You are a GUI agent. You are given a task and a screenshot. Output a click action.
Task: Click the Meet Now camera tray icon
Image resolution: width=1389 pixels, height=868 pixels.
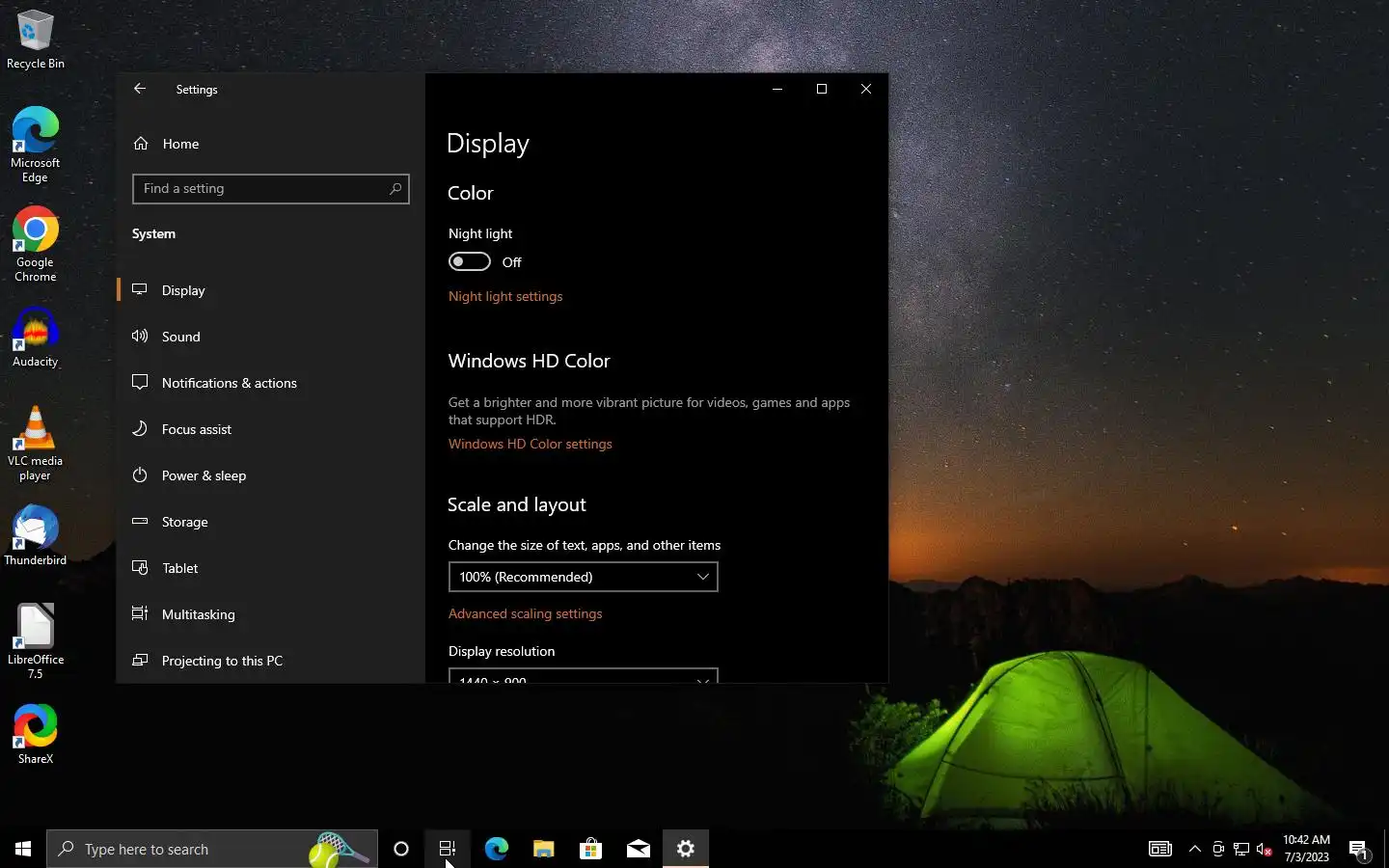tap(1218, 849)
